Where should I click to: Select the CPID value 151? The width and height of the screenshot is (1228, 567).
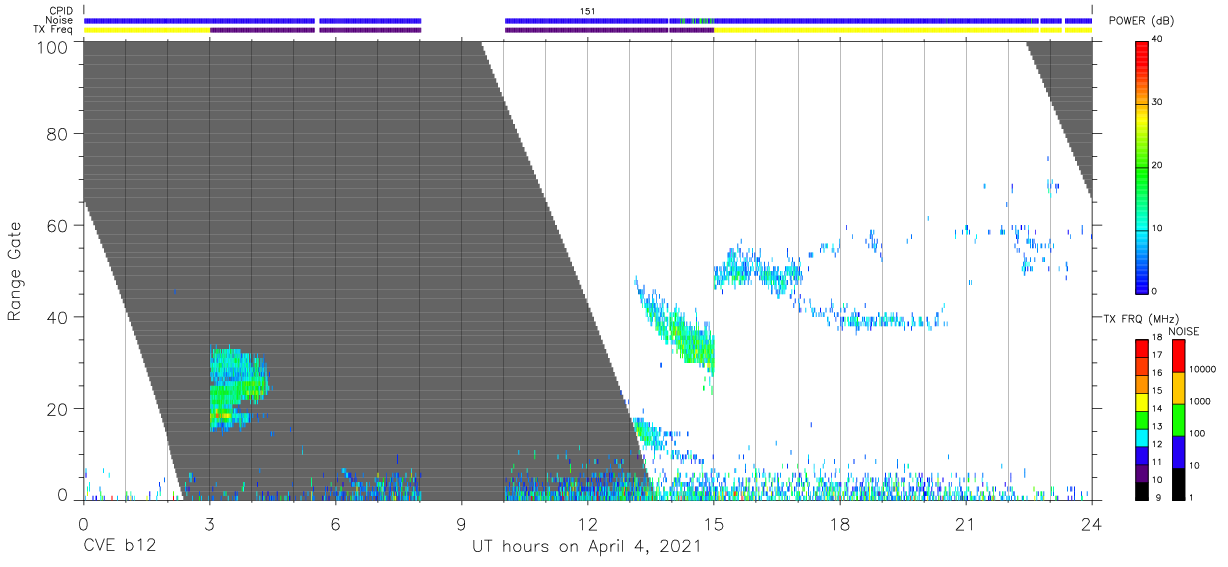tap(587, 11)
